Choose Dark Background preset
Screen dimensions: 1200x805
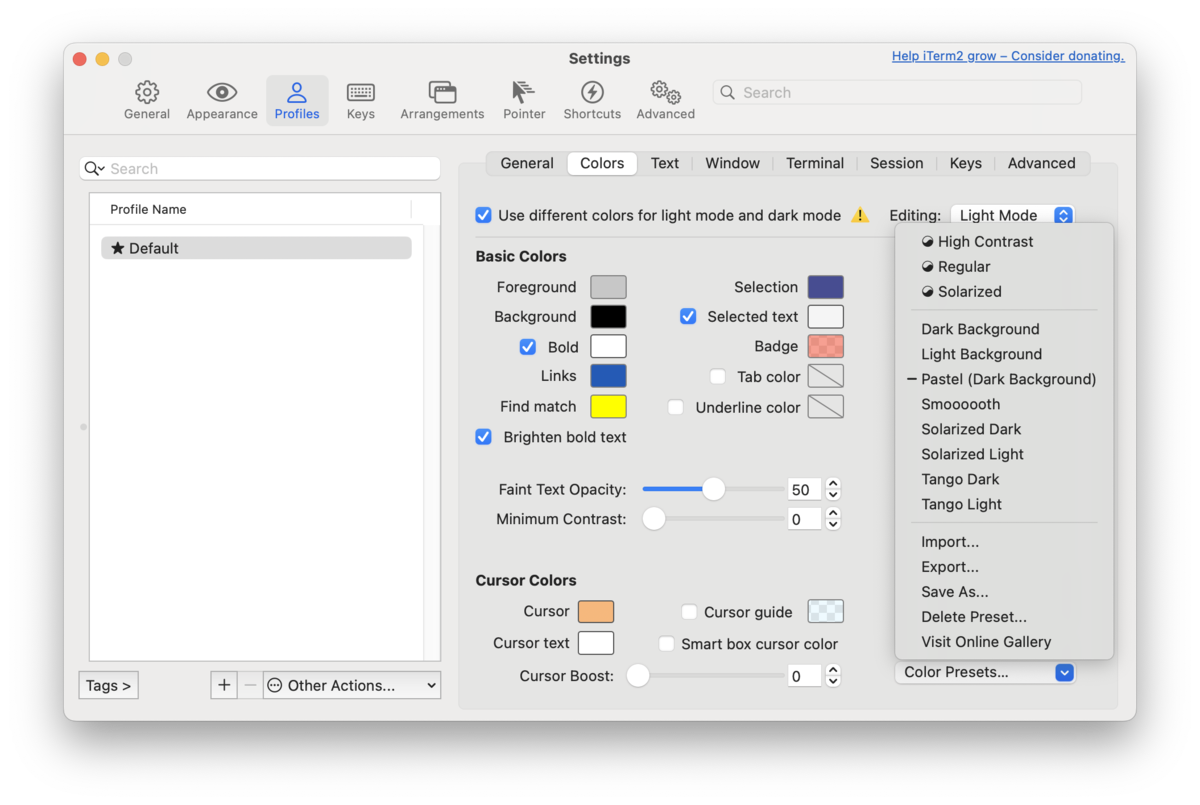coord(1004,329)
